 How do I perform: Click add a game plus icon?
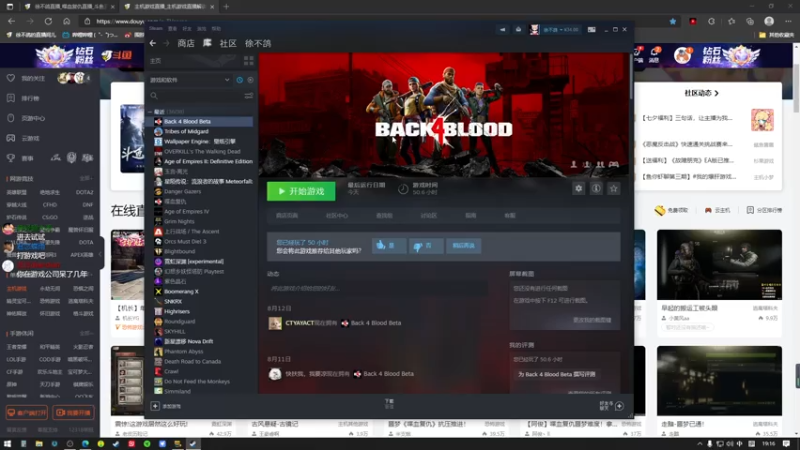[x=155, y=406]
